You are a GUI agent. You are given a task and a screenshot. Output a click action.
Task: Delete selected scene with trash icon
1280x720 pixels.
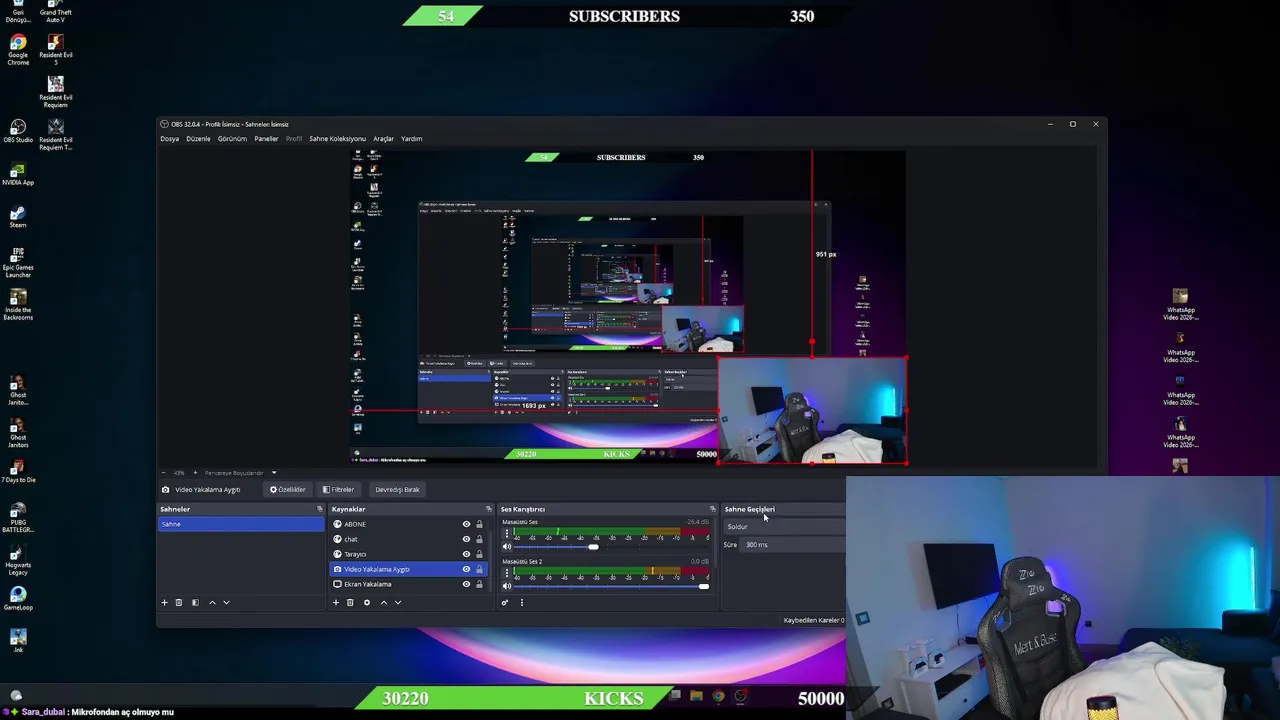pos(179,602)
